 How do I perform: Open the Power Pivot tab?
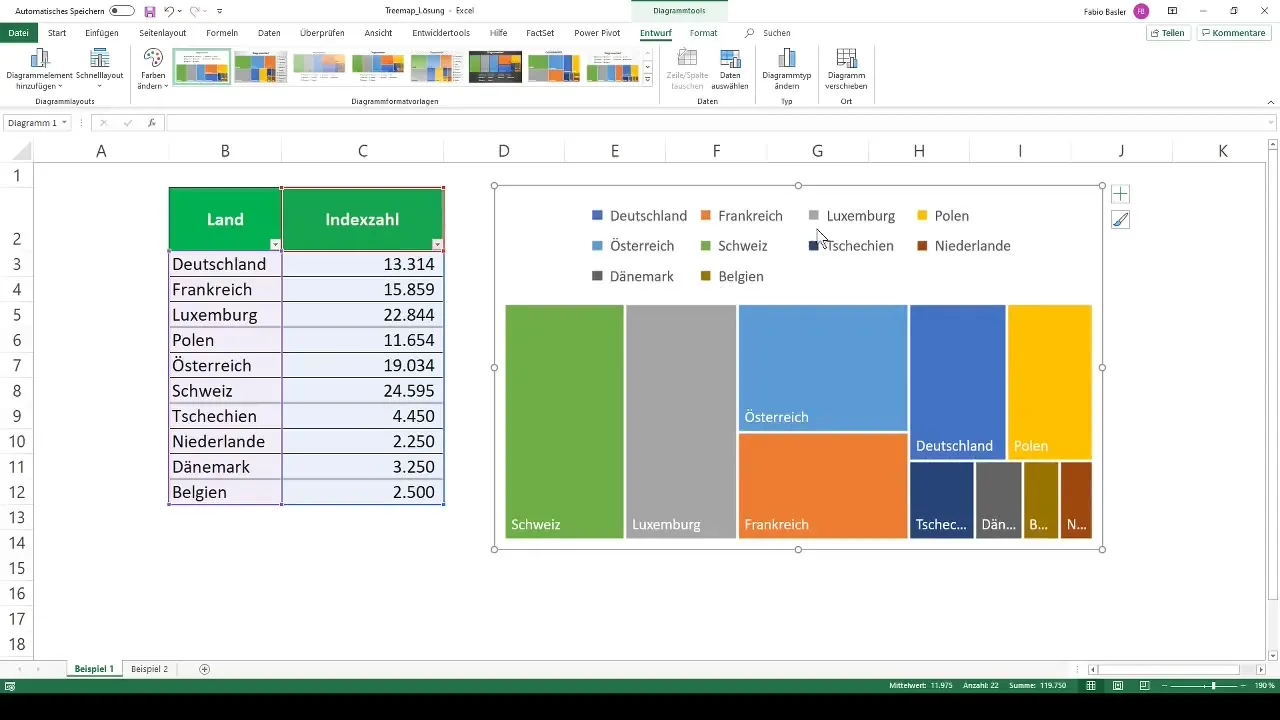coord(597,33)
